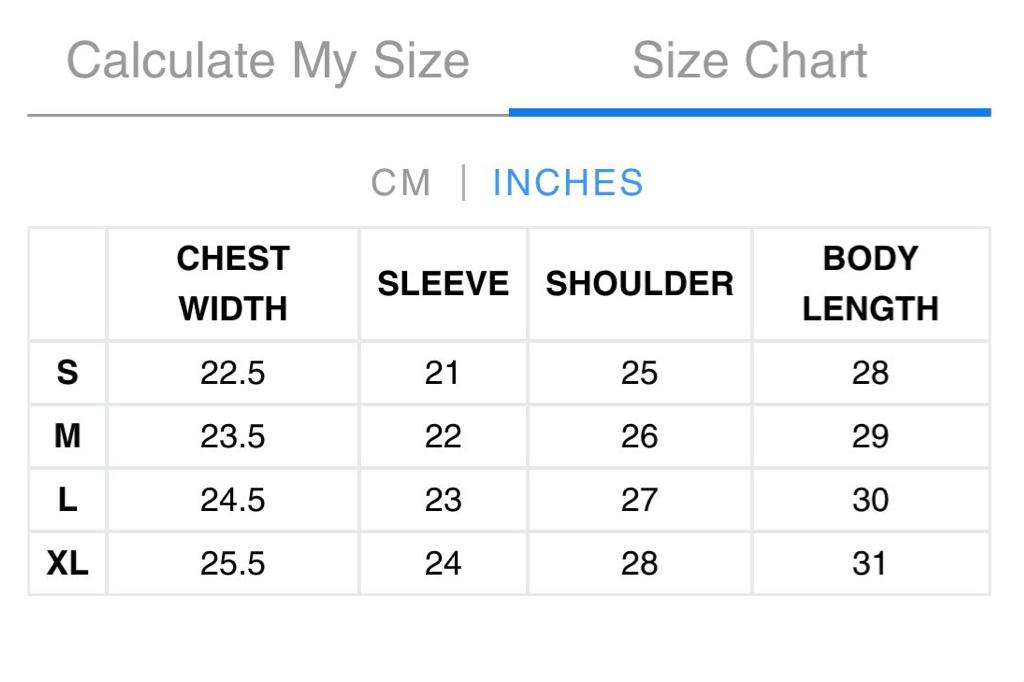Select the sleeve value 22 for size M

(x=442, y=436)
